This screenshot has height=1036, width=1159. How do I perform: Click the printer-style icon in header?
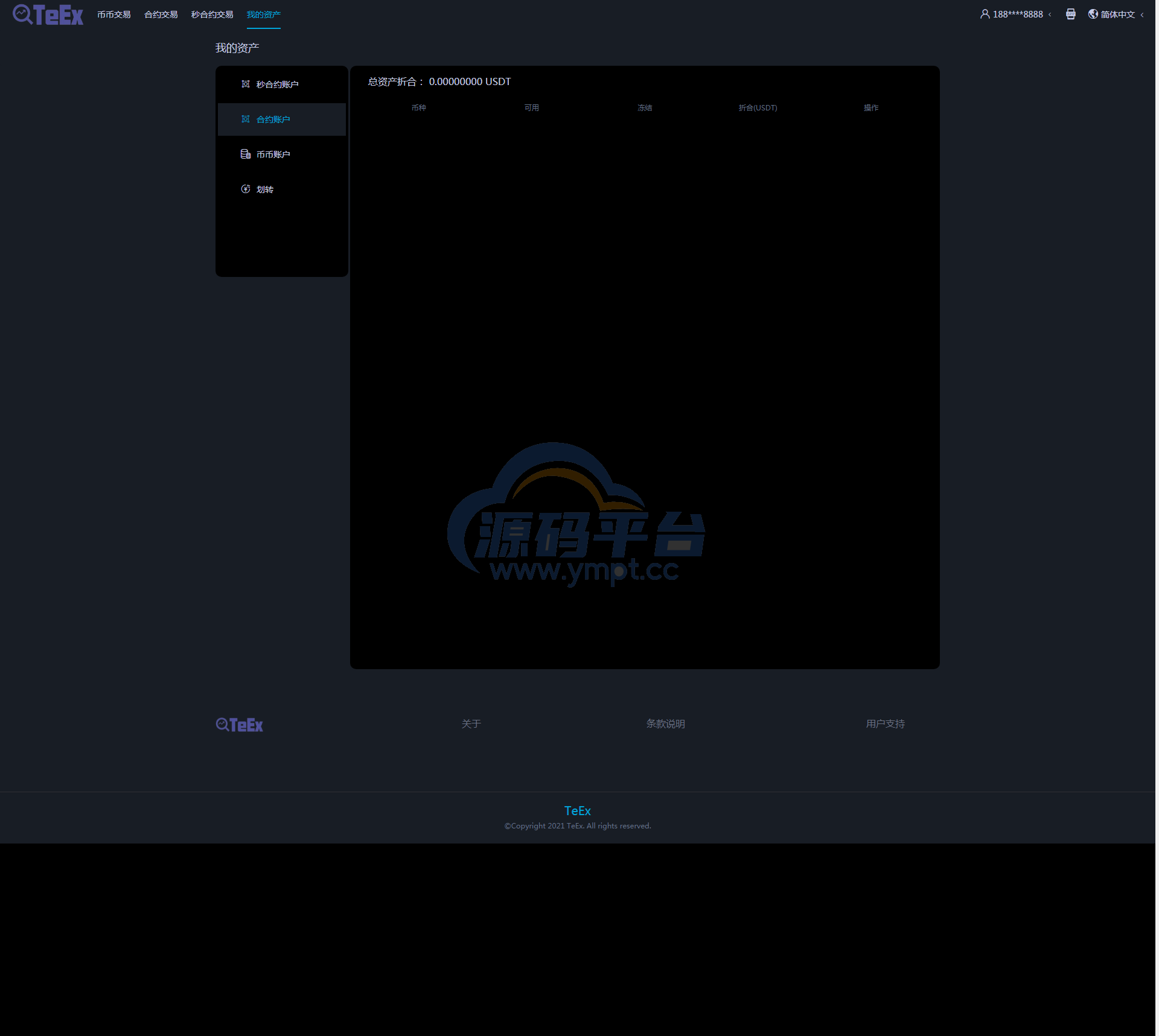pyautogui.click(x=1070, y=14)
